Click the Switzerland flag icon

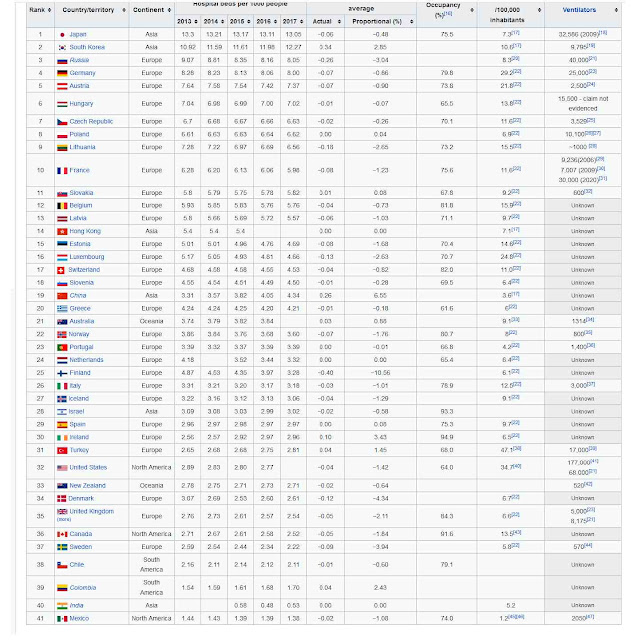coord(61,270)
